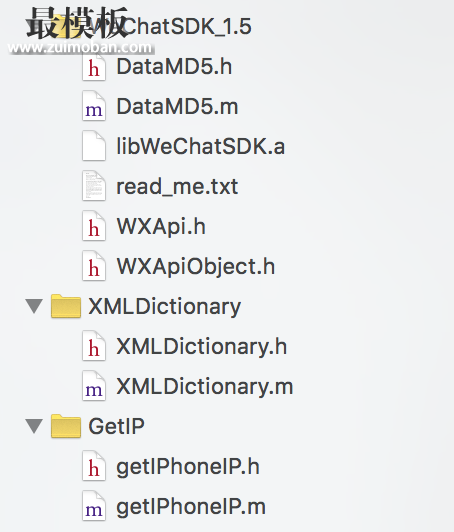Click the WXApiObject.h header icon

pos(94,266)
